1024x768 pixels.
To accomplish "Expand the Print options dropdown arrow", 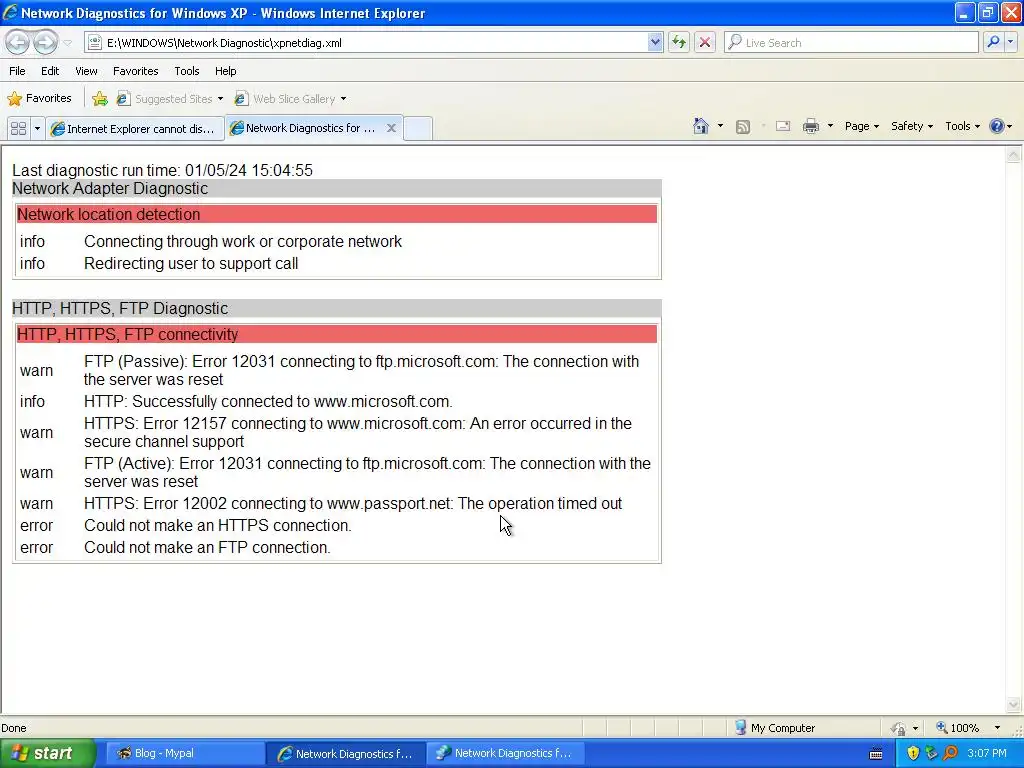I will pos(830,126).
